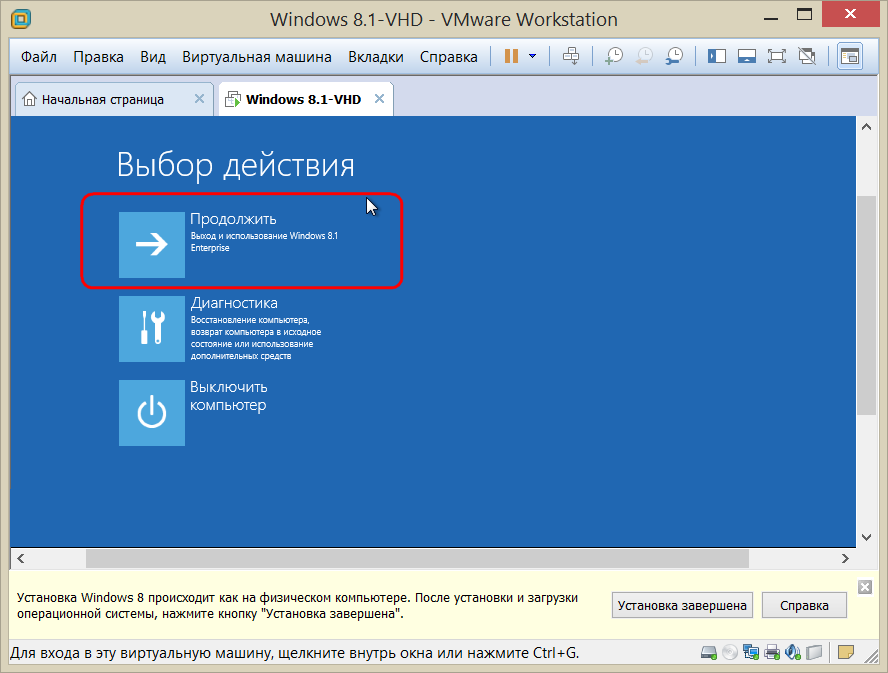Click the Диагностика option text
Image resolution: width=888 pixels, height=673 pixels.
(x=234, y=303)
